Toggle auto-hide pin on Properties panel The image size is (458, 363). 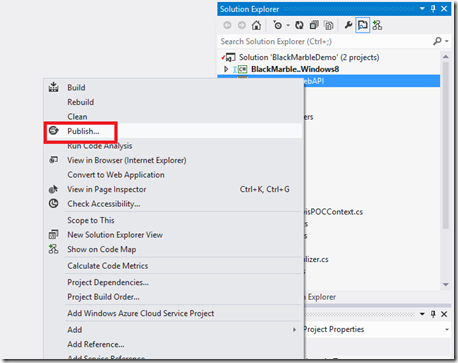click(x=433, y=314)
